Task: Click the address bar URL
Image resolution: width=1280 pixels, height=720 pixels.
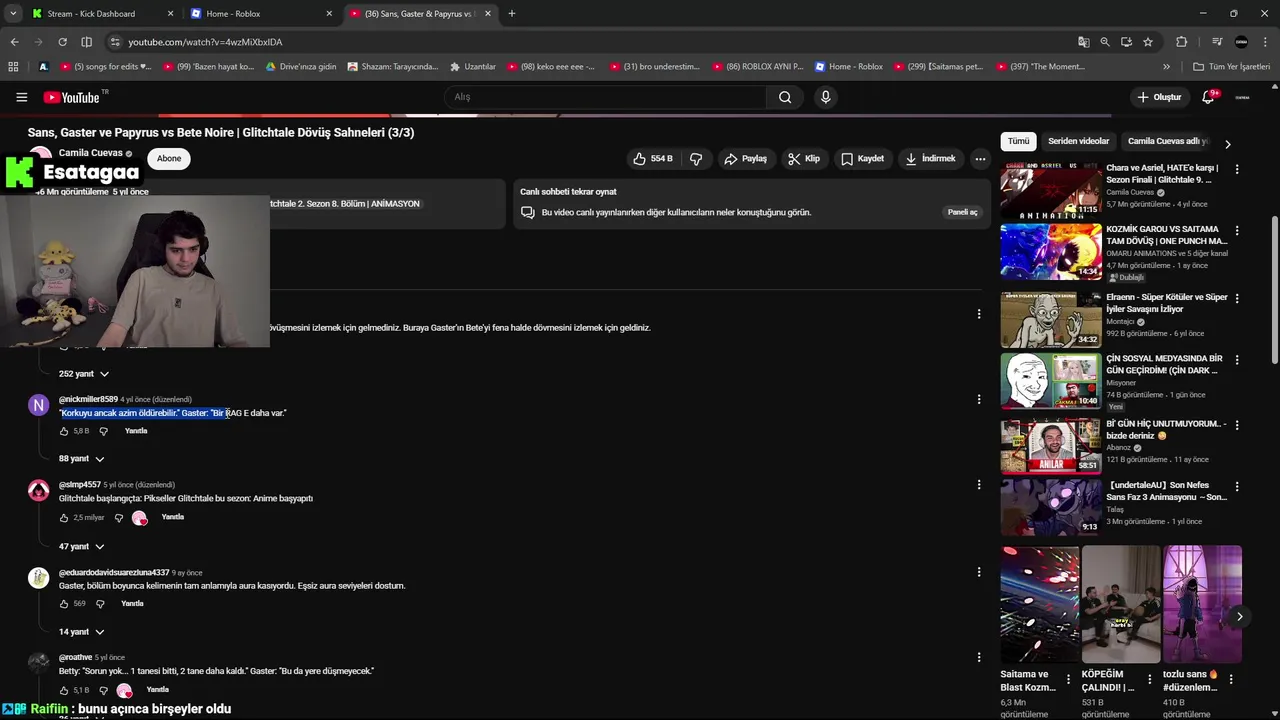Action: coord(205,42)
